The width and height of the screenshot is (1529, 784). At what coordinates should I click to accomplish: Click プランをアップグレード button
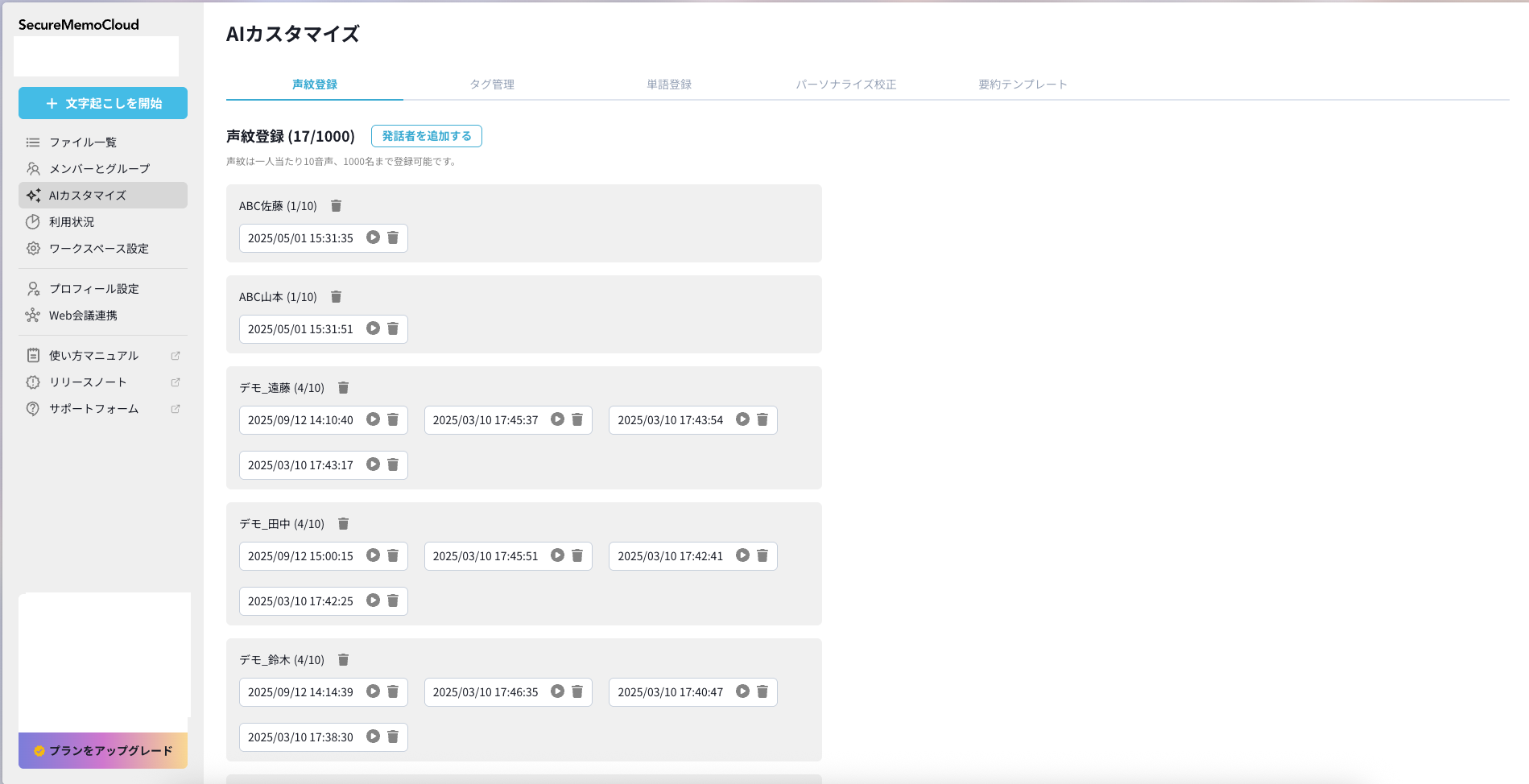click(x=103, y=751)
